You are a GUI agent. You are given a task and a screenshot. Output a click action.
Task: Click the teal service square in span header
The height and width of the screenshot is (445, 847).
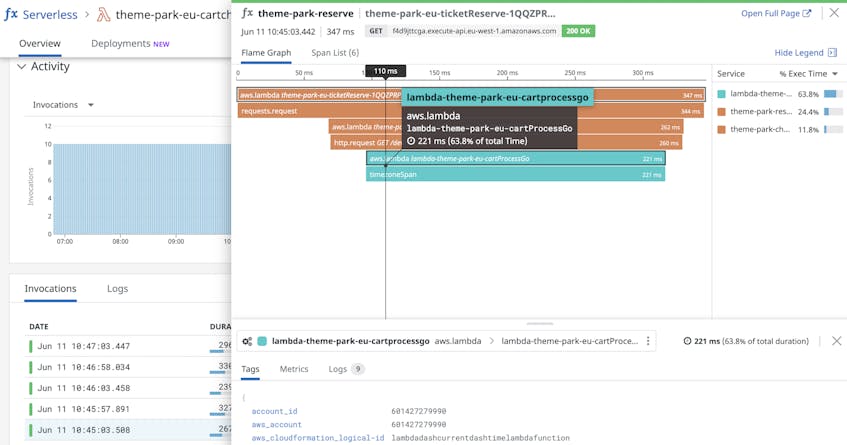pos(262,341)
